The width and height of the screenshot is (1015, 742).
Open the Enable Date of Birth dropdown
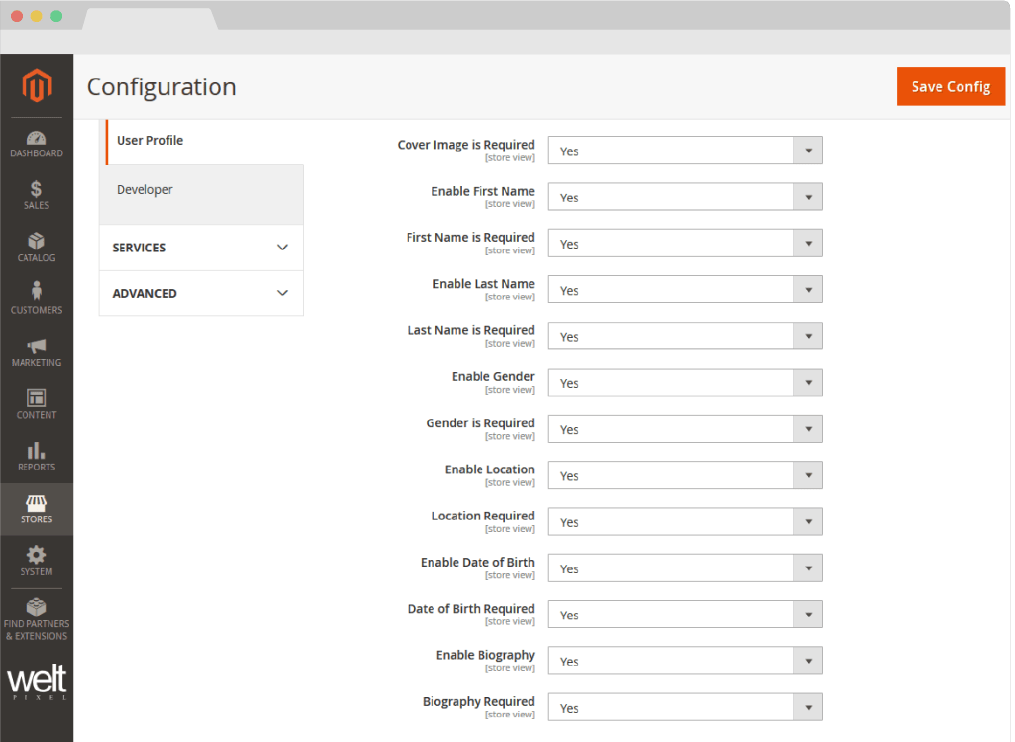(684, 569)
